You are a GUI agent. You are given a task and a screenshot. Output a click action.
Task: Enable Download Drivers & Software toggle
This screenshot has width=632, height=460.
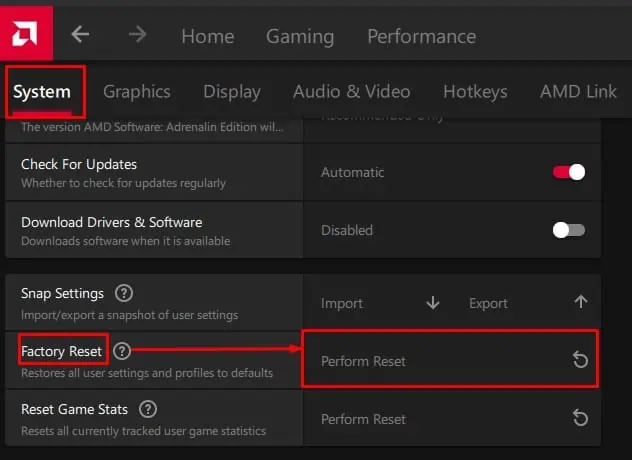pyautogui.click(x=568, y=230)
